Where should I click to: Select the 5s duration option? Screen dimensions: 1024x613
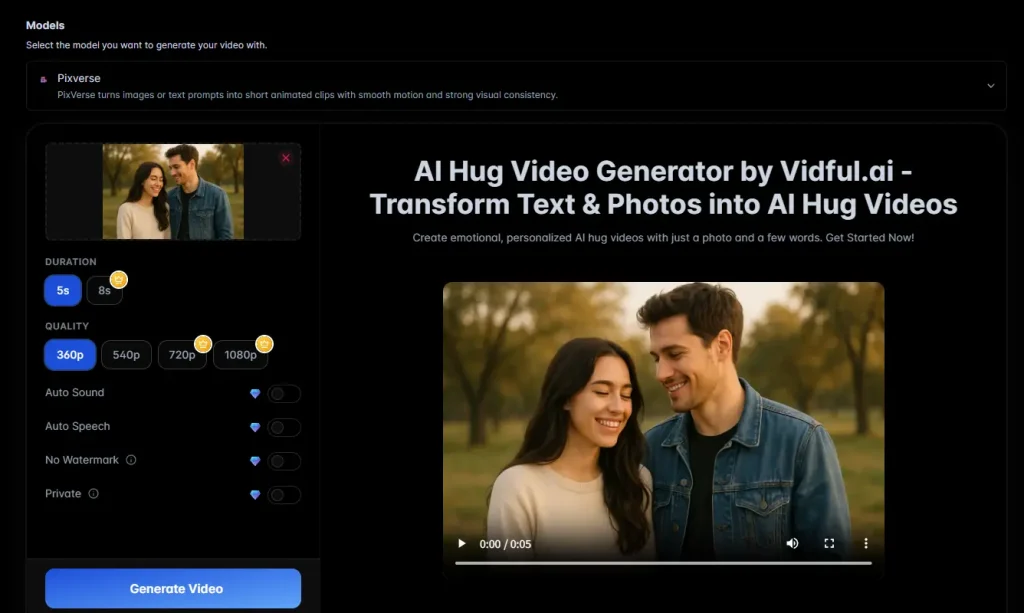tap(63, 290)
